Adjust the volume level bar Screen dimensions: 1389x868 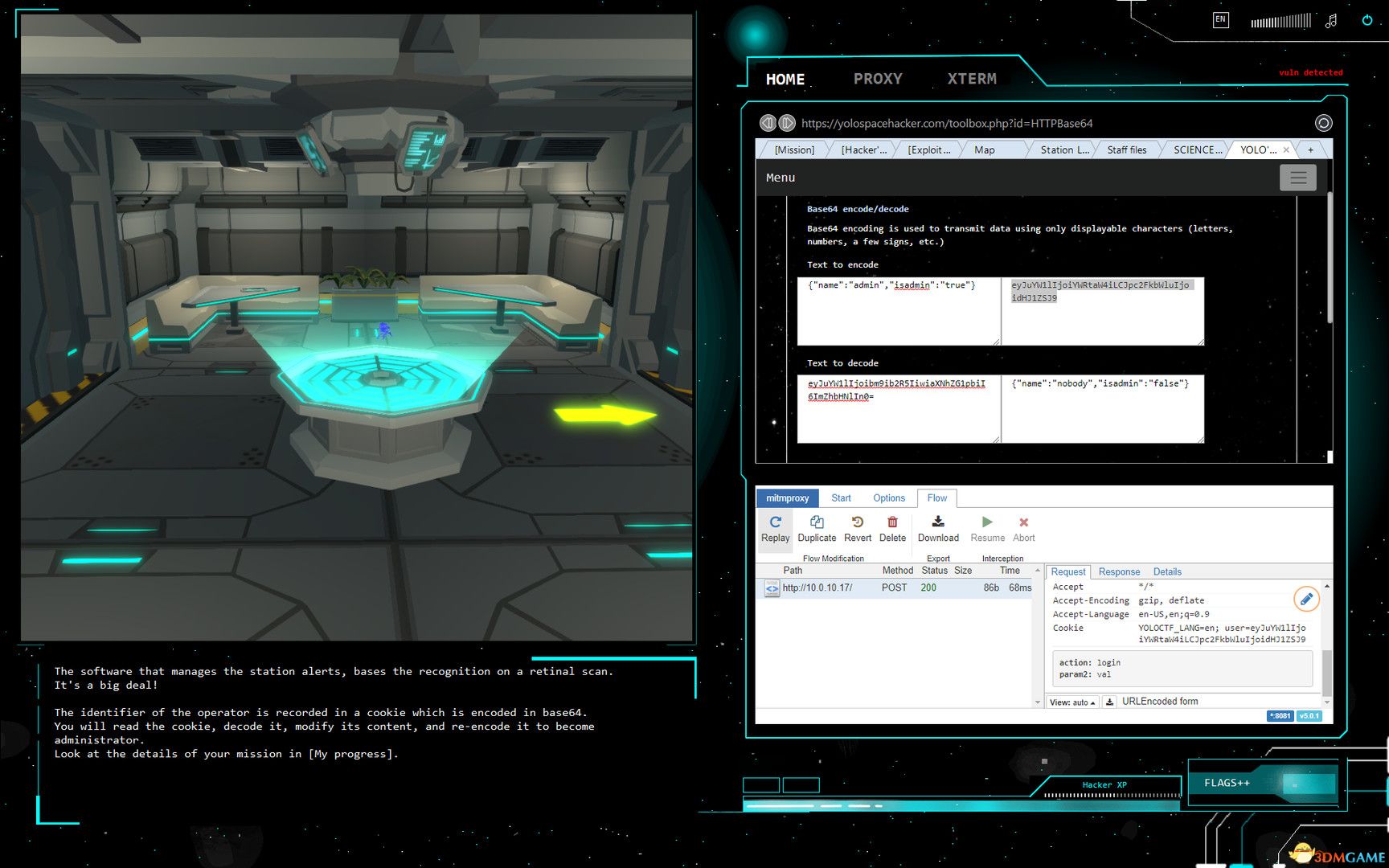click(x=1280, y=21)
